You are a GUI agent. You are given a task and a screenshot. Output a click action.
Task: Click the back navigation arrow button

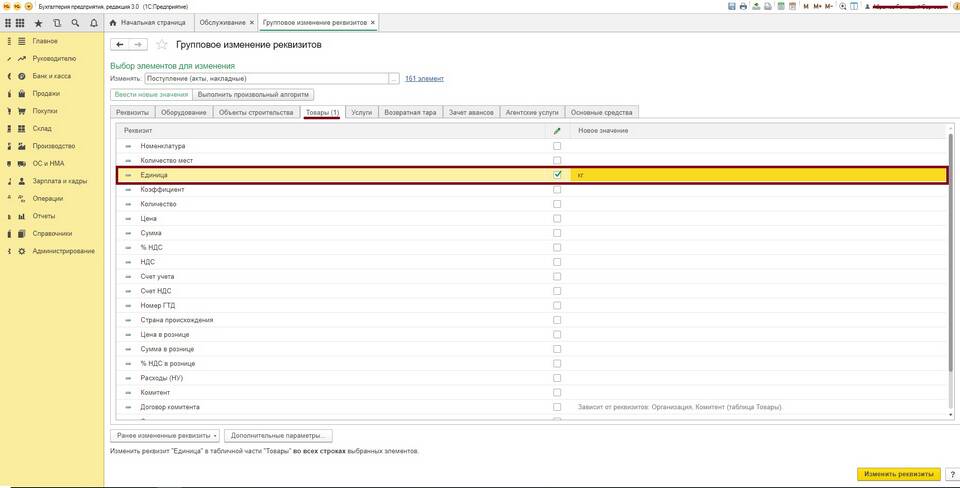click(x=120, y=45)
